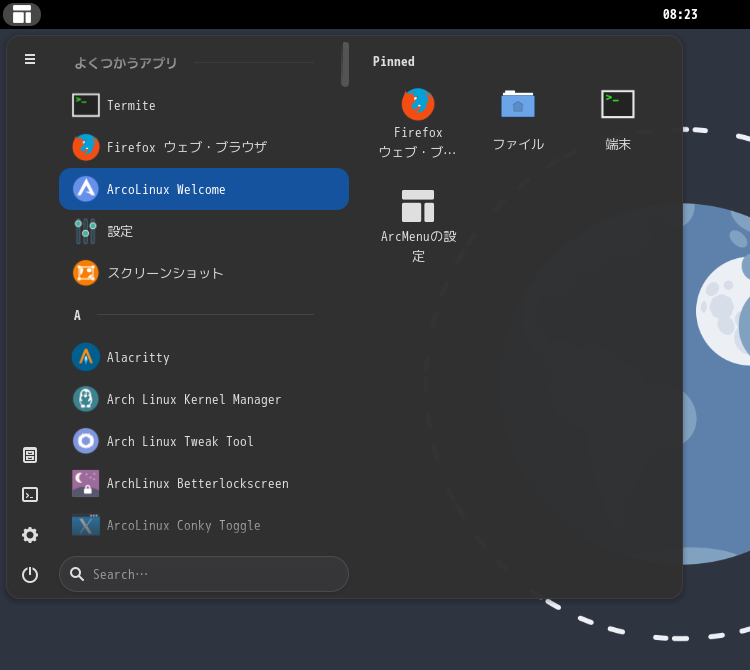Select the highlighted ArcoLinux Welcome label
Image resolution: width=750 pixels, height=670 pixels.
(166, 189)
